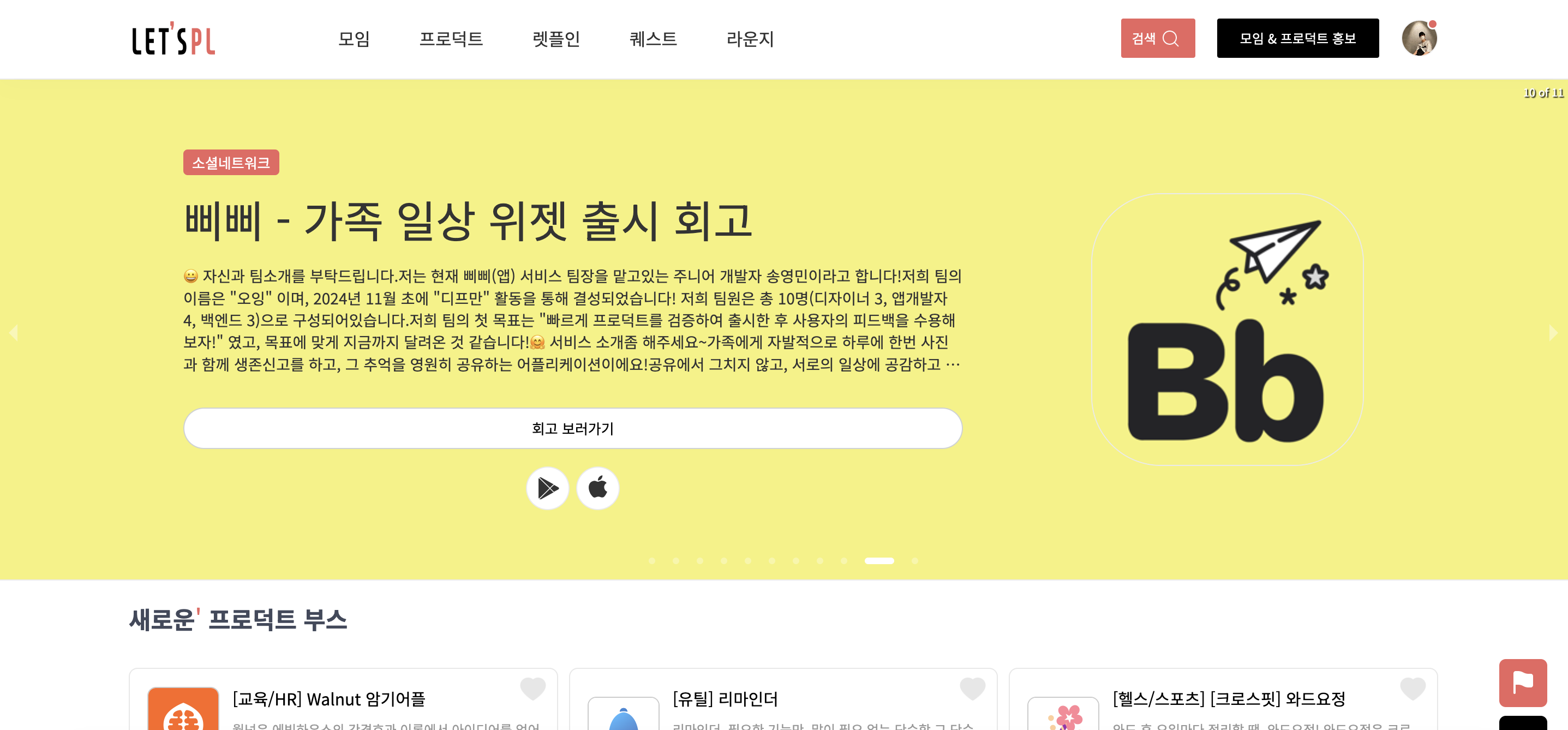Open the user profile avatar
Image resolution: width=1568 pixels, height=730 pixels.
(1419, 38)
